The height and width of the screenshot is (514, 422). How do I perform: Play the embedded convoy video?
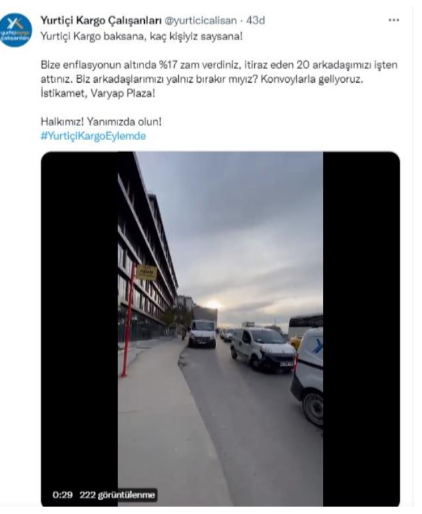click(220, 329)
